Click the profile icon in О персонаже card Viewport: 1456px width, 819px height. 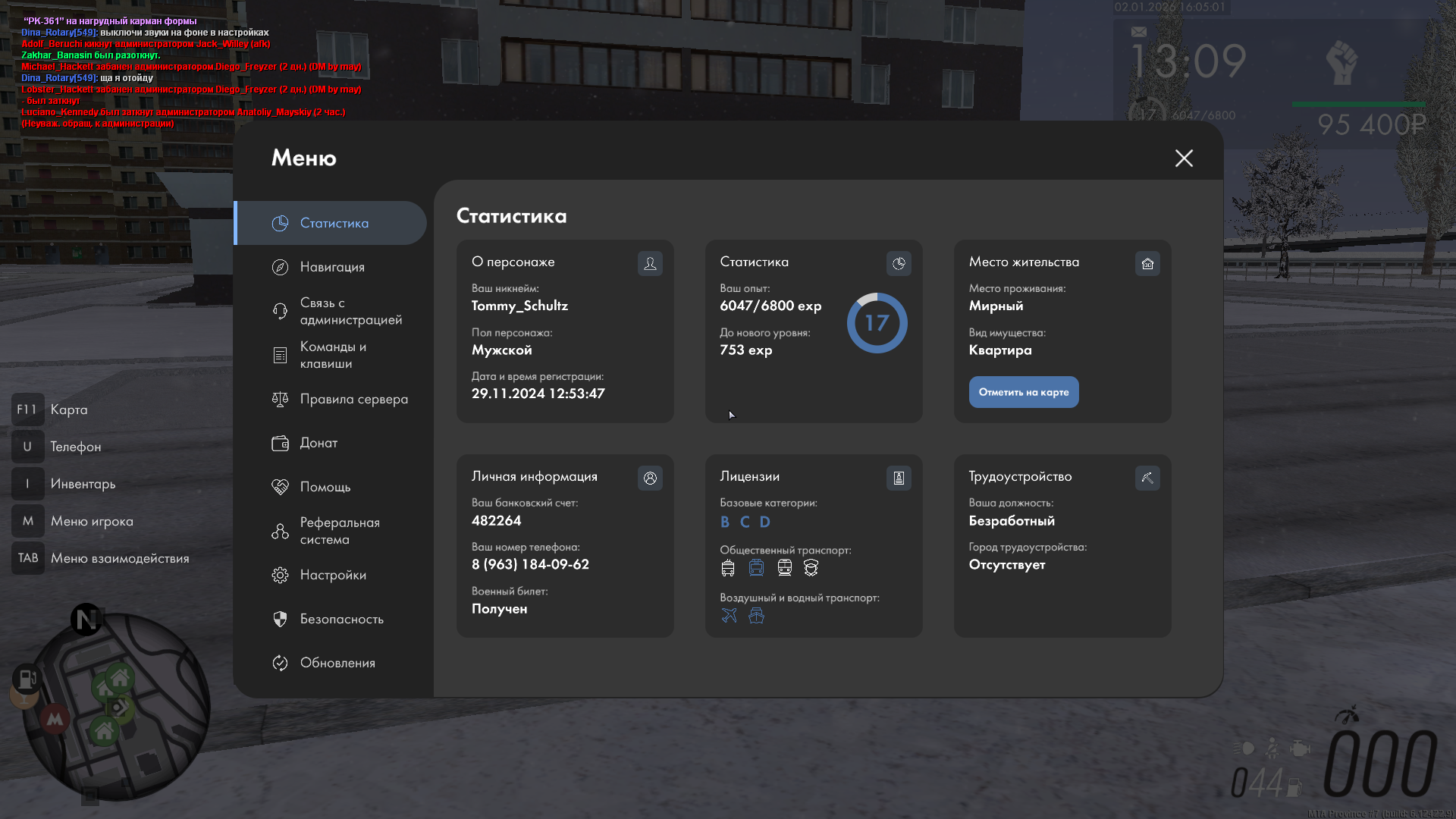[x=650, y=263]
